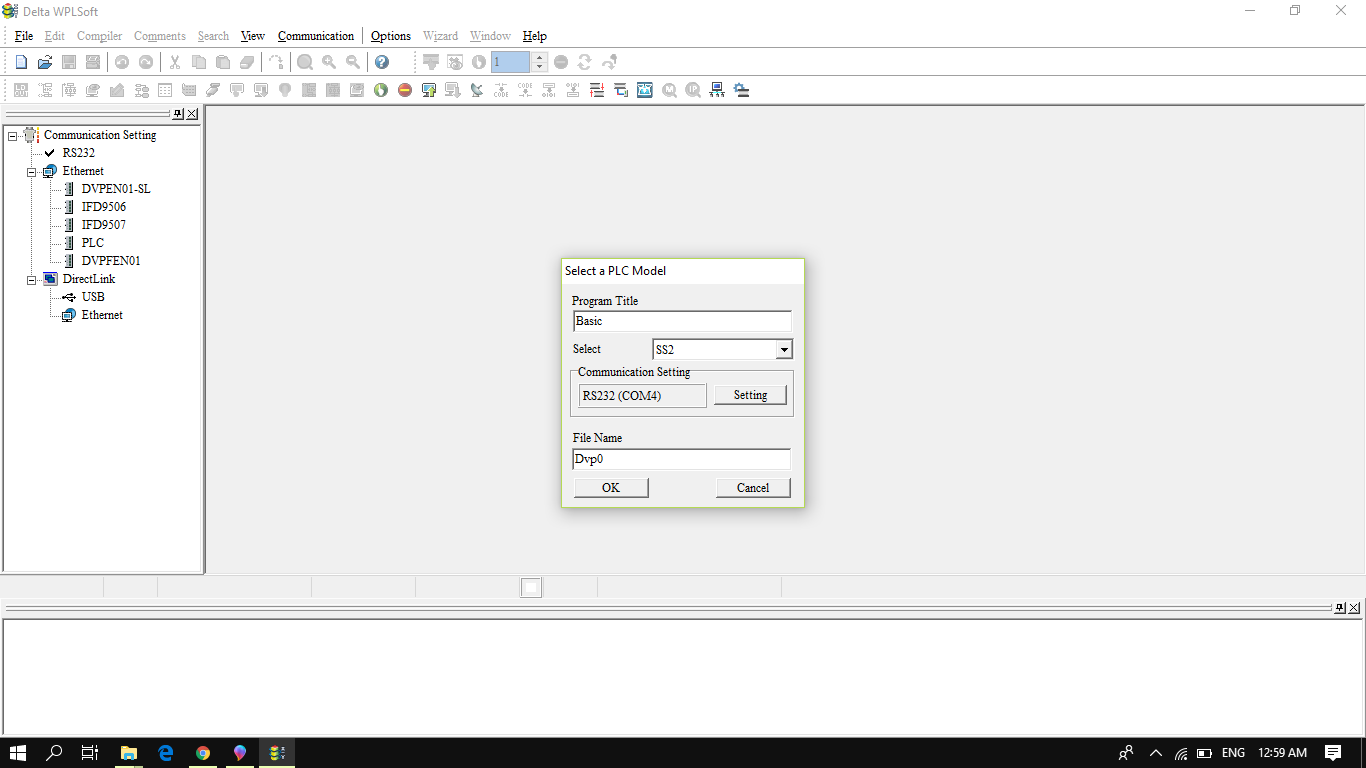Open the SS2 PLC model dropdown
Viewport: 1366px width, 768px height.
point(784,349)
